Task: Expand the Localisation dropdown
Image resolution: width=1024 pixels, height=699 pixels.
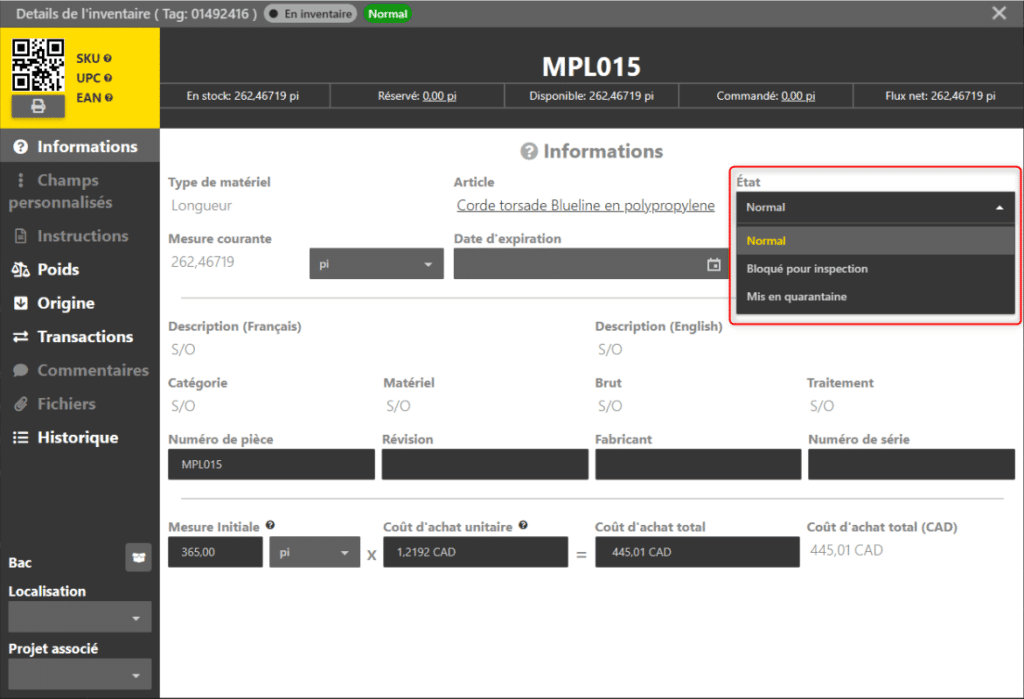Action: 80,618
